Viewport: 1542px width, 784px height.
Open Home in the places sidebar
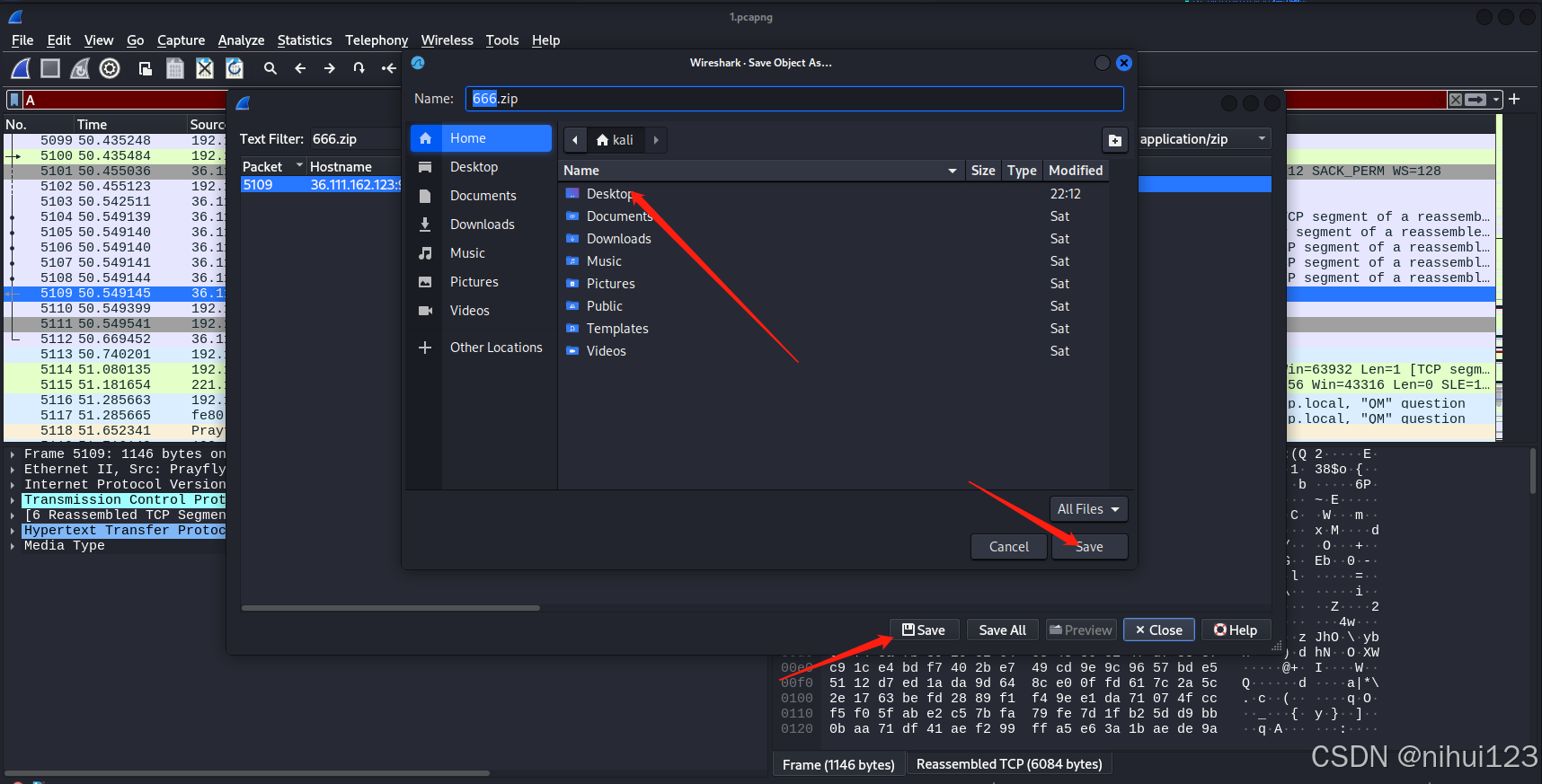coord(481,138)
